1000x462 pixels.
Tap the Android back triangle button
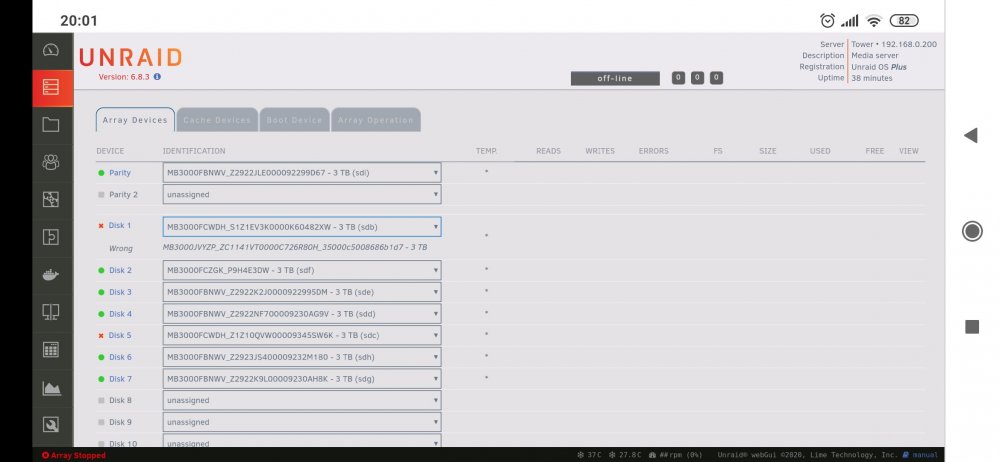tap(971, 135)
